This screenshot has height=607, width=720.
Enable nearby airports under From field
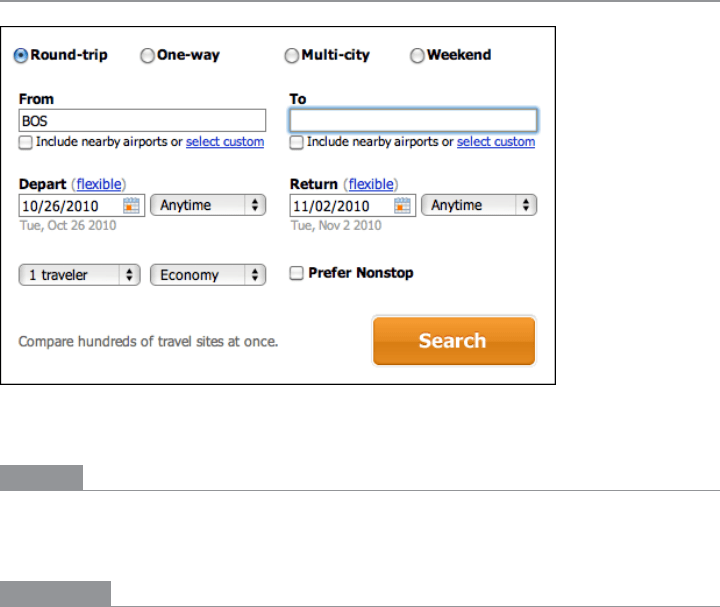coord(26,143)
